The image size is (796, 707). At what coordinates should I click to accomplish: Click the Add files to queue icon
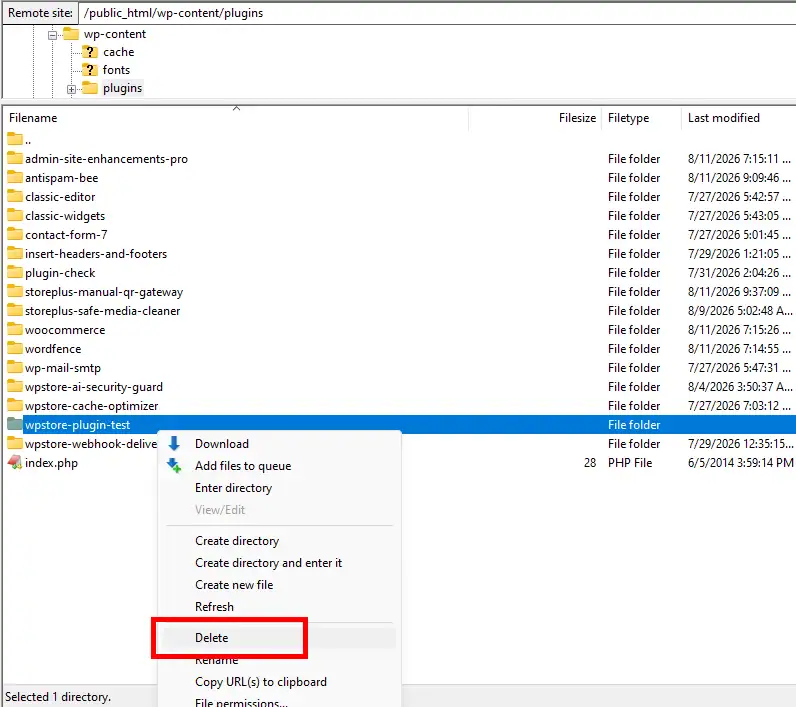pyautogui.click(x=174, y=465)
